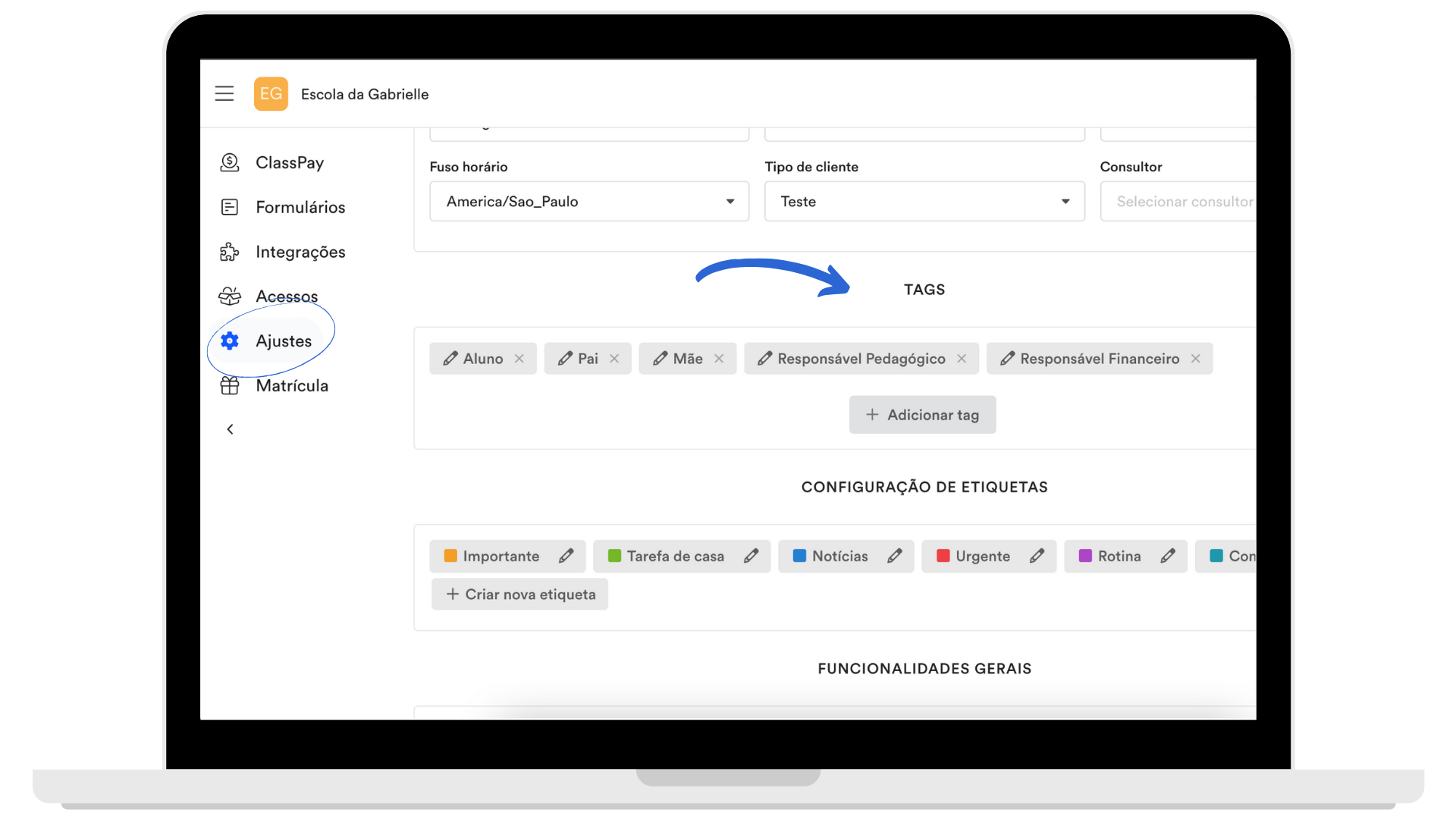Open the Tipo de cliente dropdown
Image resolution: width=1456 pixels, height=819 pixels.
[924, 202]
